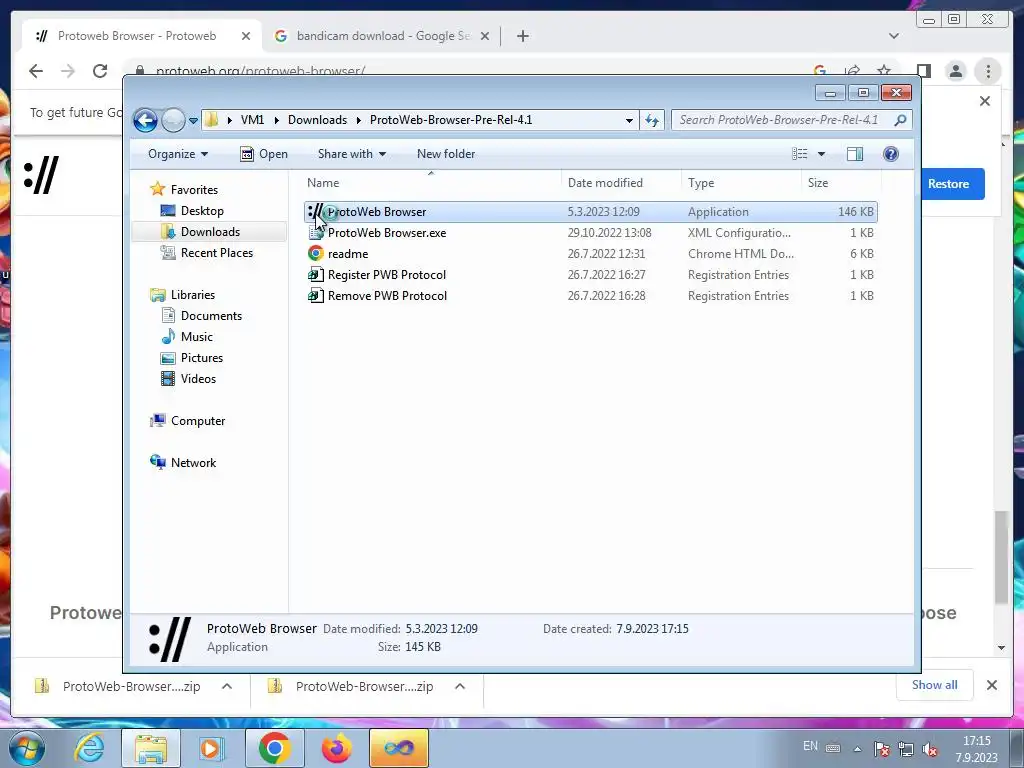The image size is (1024, 768).
Task: Dismiss the Chrome notification bar with X
Action: (985, 101)
